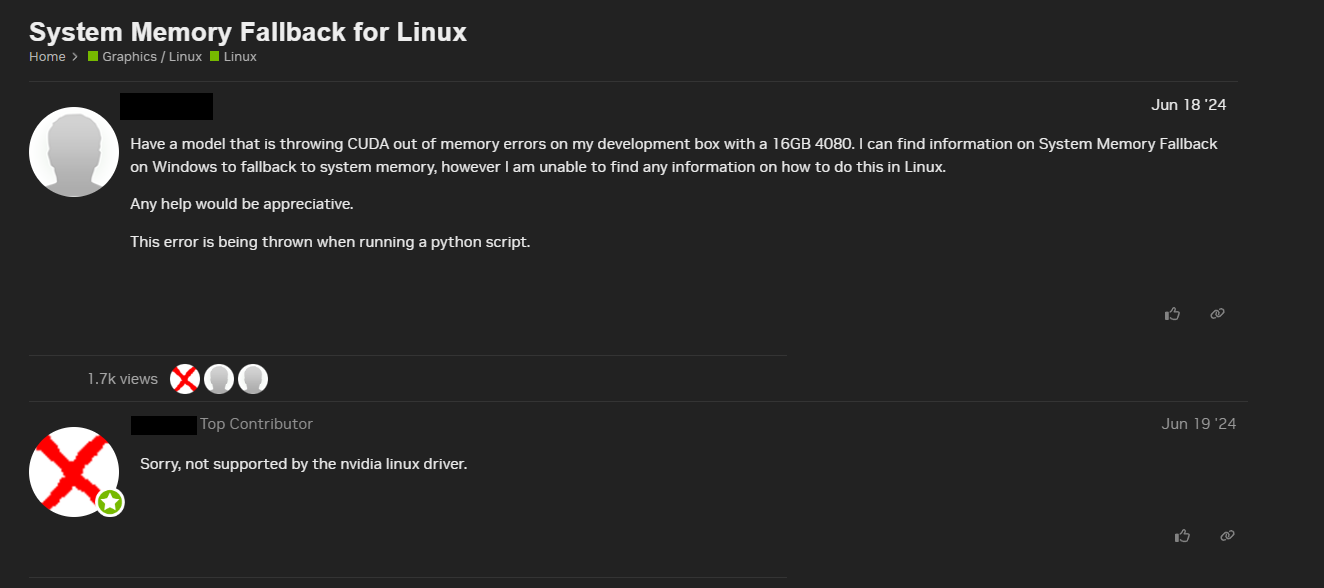
Task: Click the 1.7k views counter
Action: 122,379
